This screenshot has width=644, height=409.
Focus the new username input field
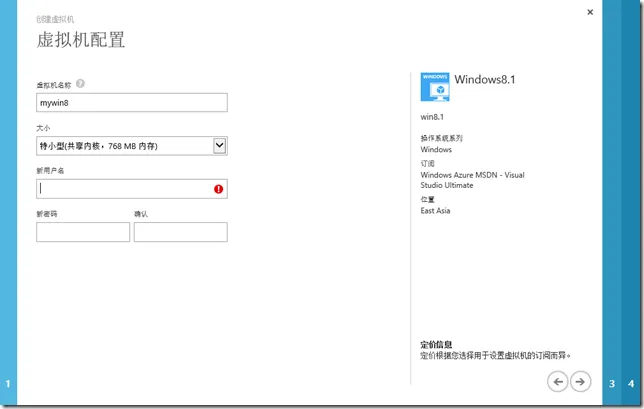tap(132, 189)
